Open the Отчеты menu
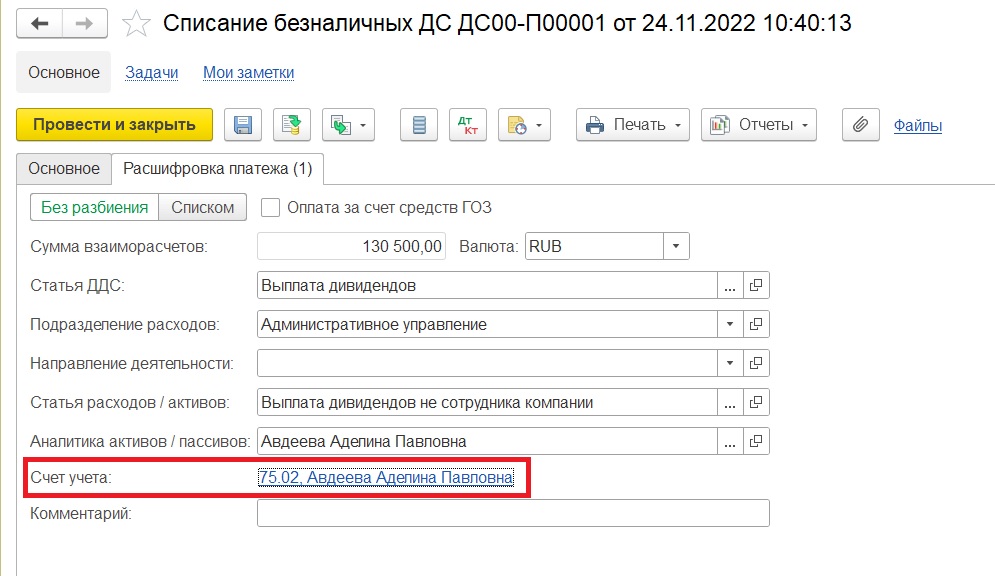Image resolution: width=995 pixels, height=576 pixels. 758,124
